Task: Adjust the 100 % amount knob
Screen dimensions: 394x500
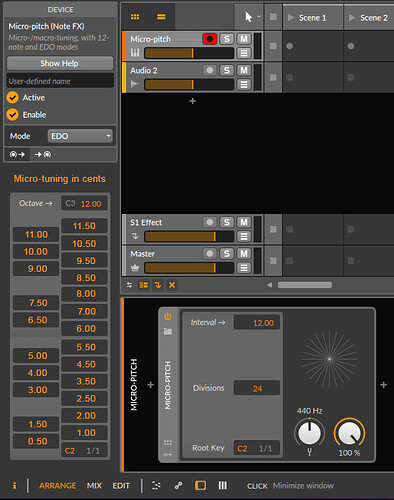Action: (349, 433)
